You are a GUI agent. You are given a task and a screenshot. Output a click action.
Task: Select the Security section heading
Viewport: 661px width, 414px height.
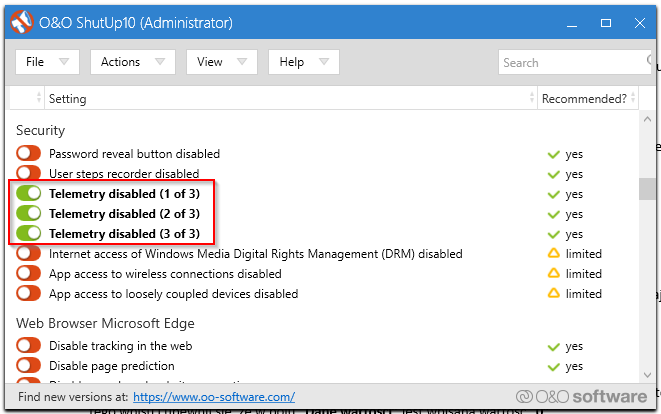(x=40, y=130)
